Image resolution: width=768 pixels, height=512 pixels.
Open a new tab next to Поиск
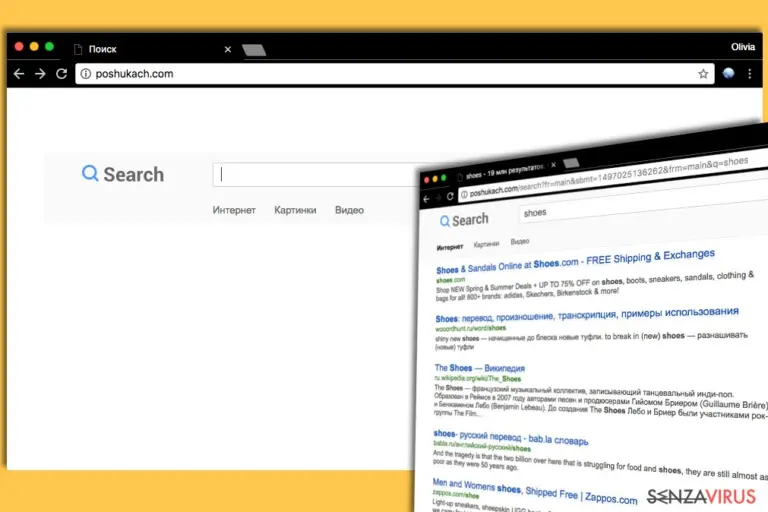click(x=254, y=49)
